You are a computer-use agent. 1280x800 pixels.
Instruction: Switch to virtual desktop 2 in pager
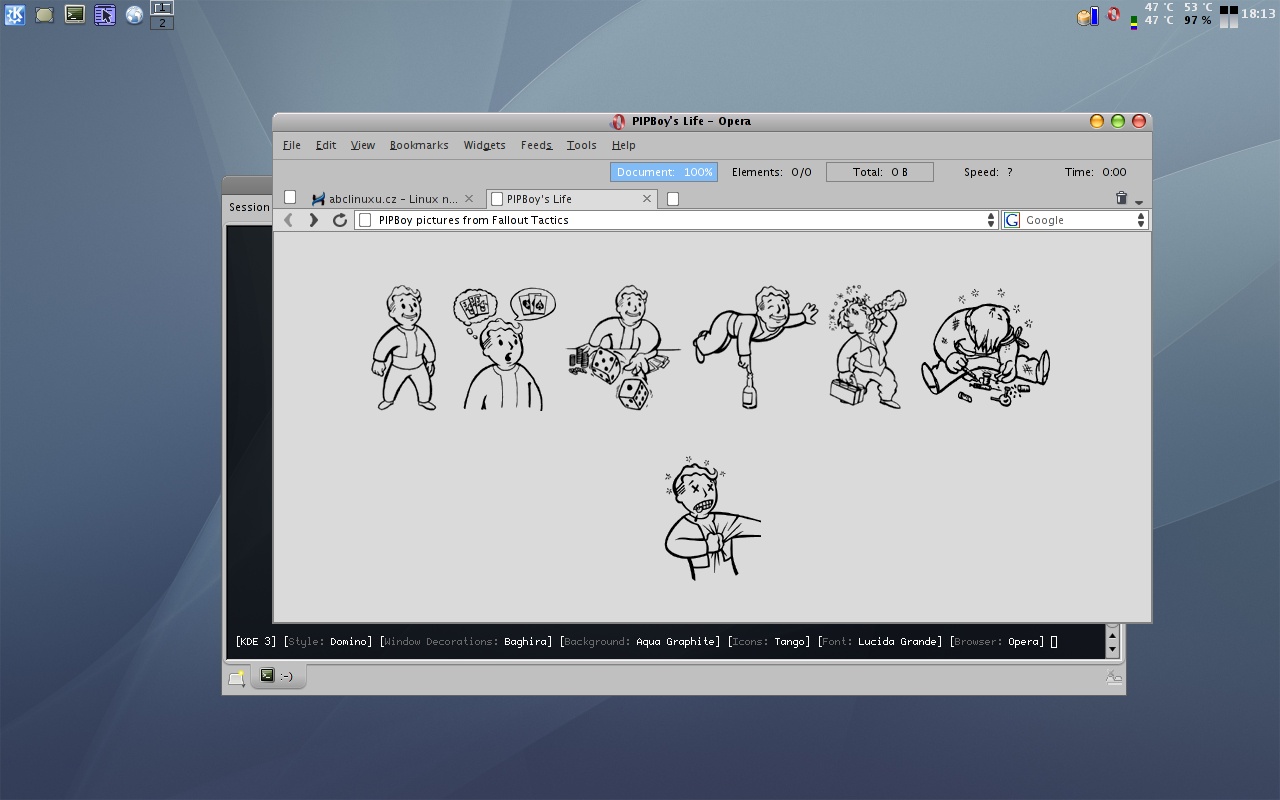[162, 22]
